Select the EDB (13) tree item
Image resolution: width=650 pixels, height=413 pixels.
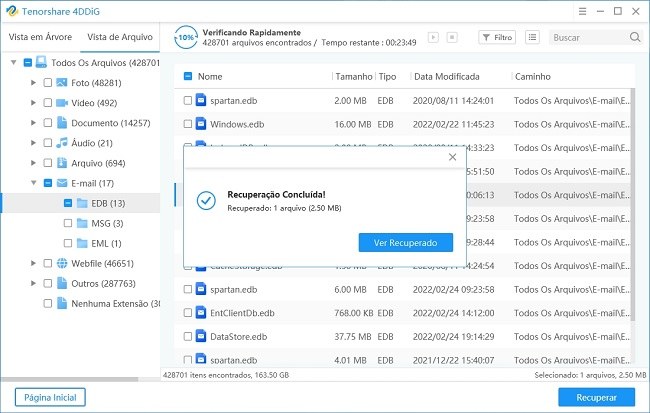(81, 203)
